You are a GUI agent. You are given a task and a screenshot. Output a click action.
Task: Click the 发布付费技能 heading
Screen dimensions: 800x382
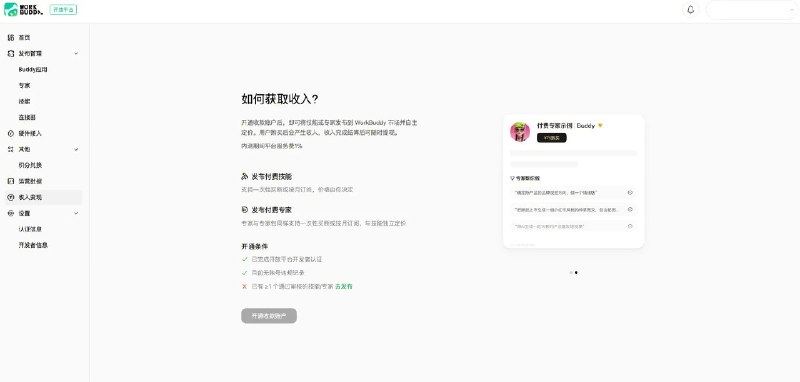coord(271,176)
